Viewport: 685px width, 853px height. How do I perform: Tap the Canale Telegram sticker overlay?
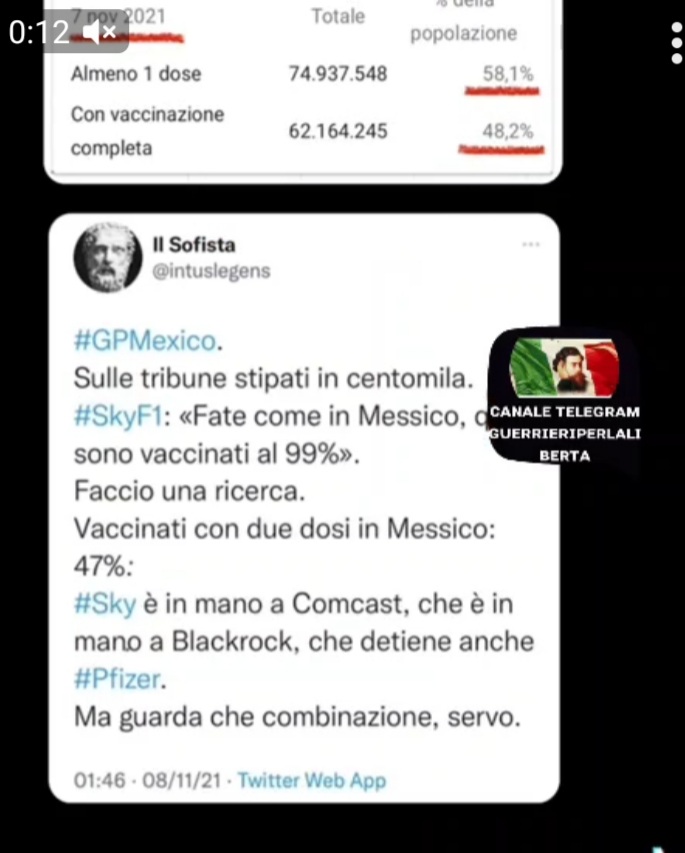coord(564,397)
